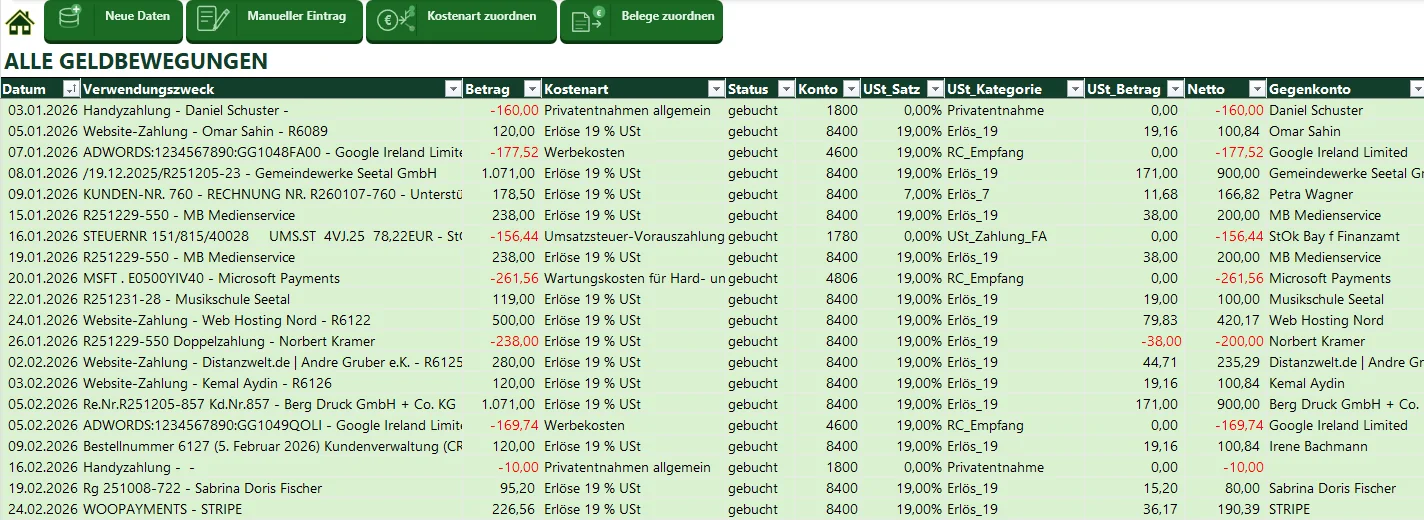Select the Gegenkonto cell 'STRIPE'
Image resolution: width=1424 pixels, height=520 pixels.
tap(1345, 509)
